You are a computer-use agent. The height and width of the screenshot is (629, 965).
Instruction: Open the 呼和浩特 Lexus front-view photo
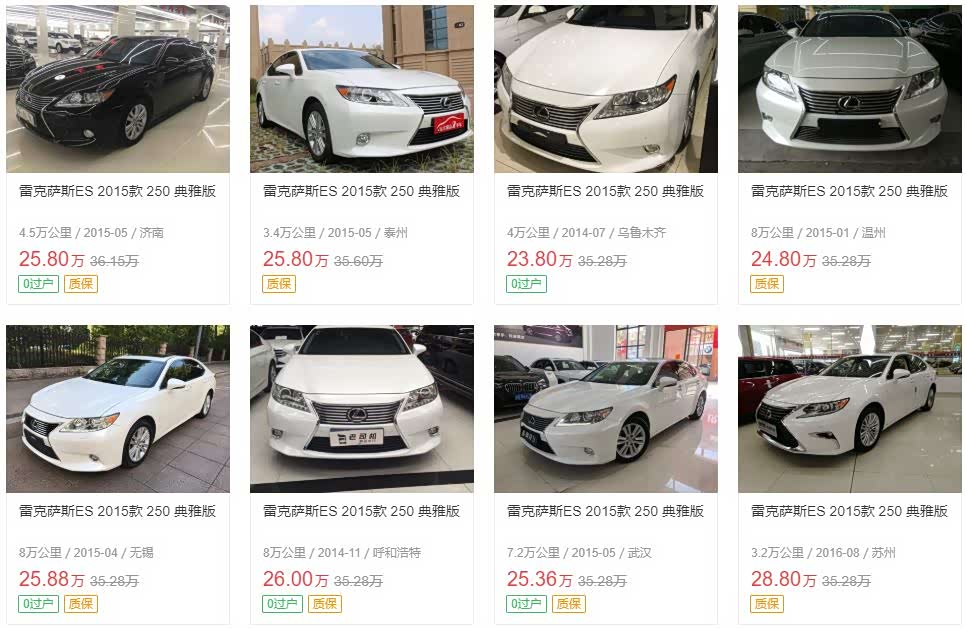[362, 409]
